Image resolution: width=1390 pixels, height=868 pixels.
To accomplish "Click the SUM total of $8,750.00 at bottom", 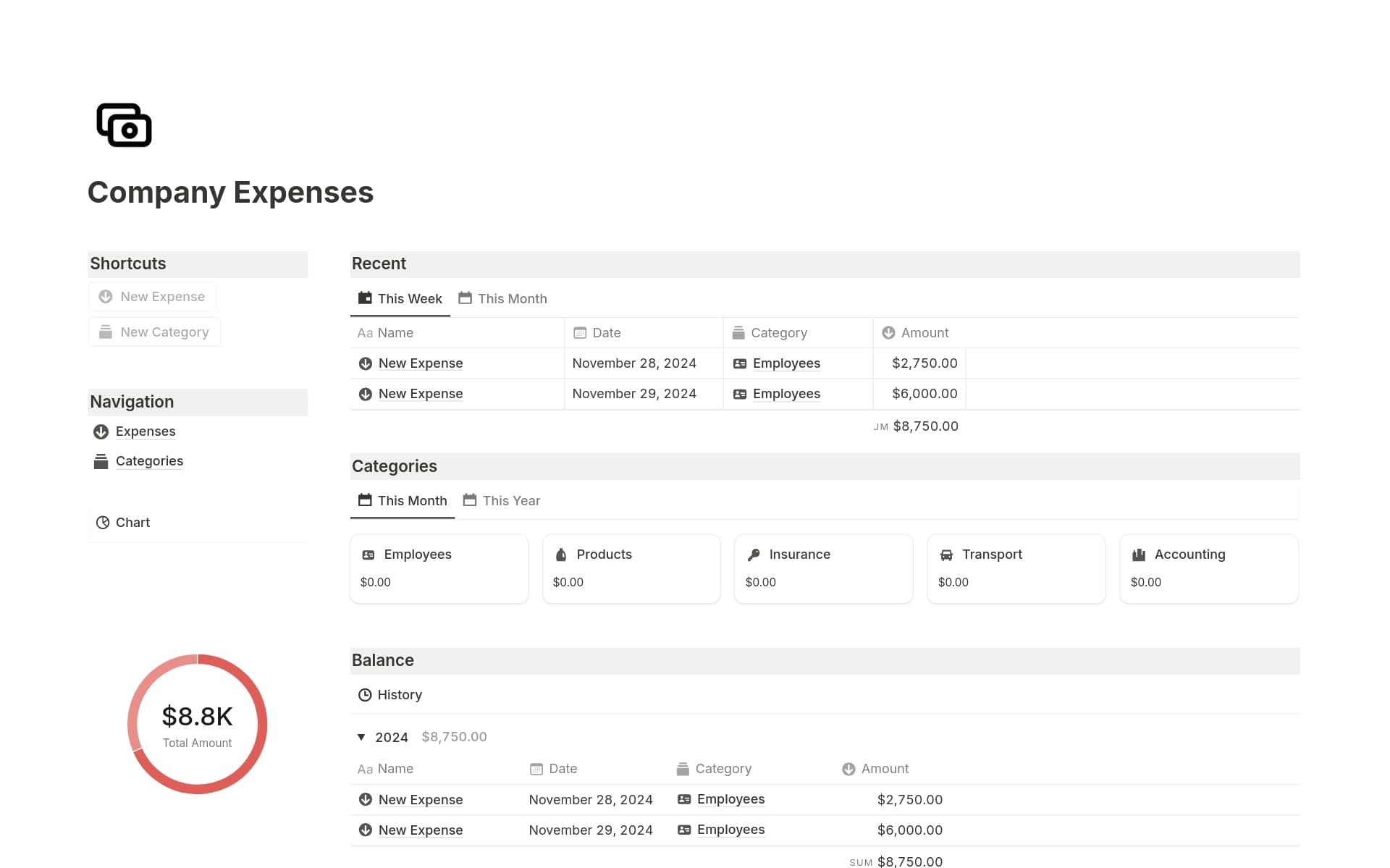I will [x=909, y=861].
